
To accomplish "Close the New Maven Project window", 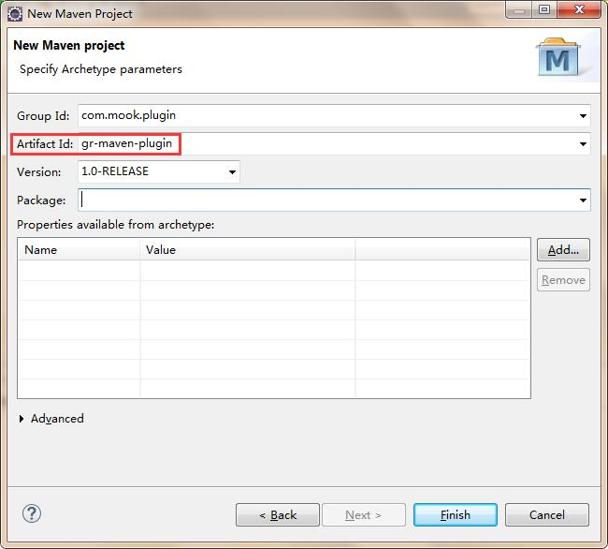I will coord(579,10).
